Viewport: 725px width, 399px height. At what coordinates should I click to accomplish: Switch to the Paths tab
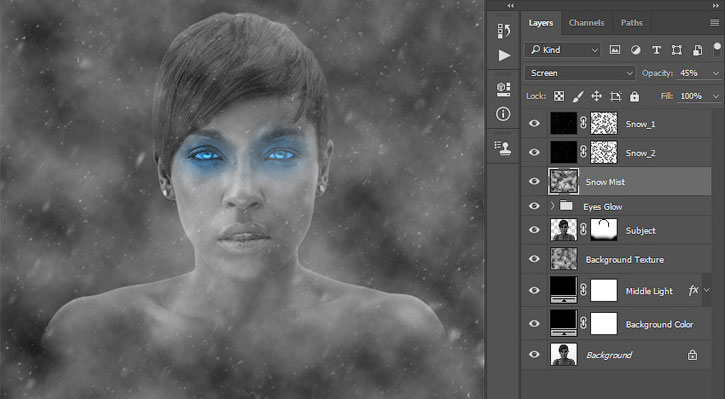click(632, 23)
